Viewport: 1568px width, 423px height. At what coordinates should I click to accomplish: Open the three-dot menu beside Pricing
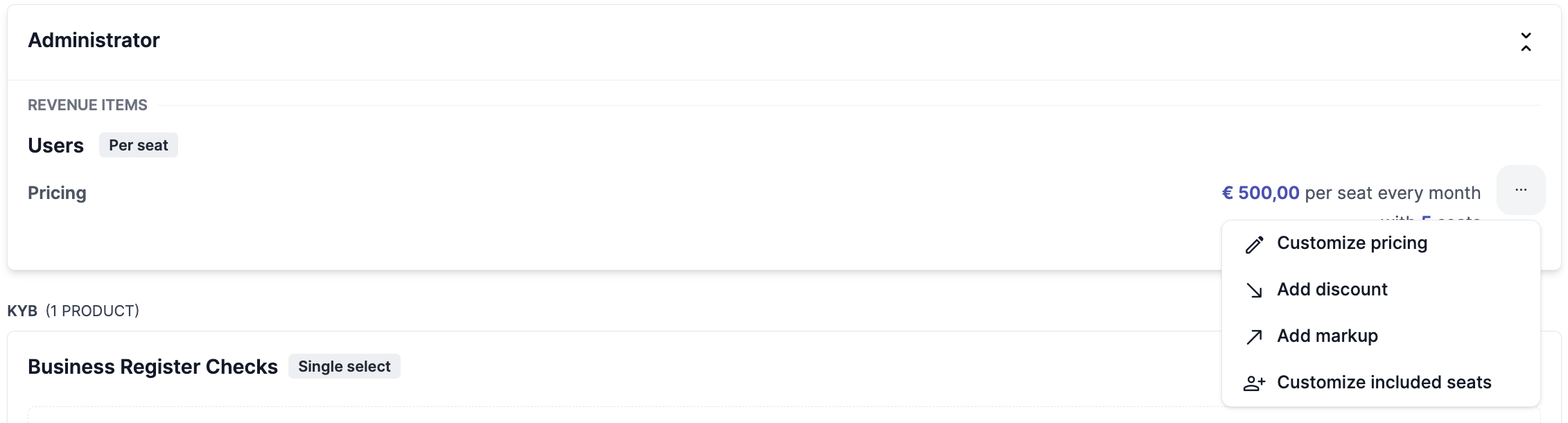point(1521,190)
